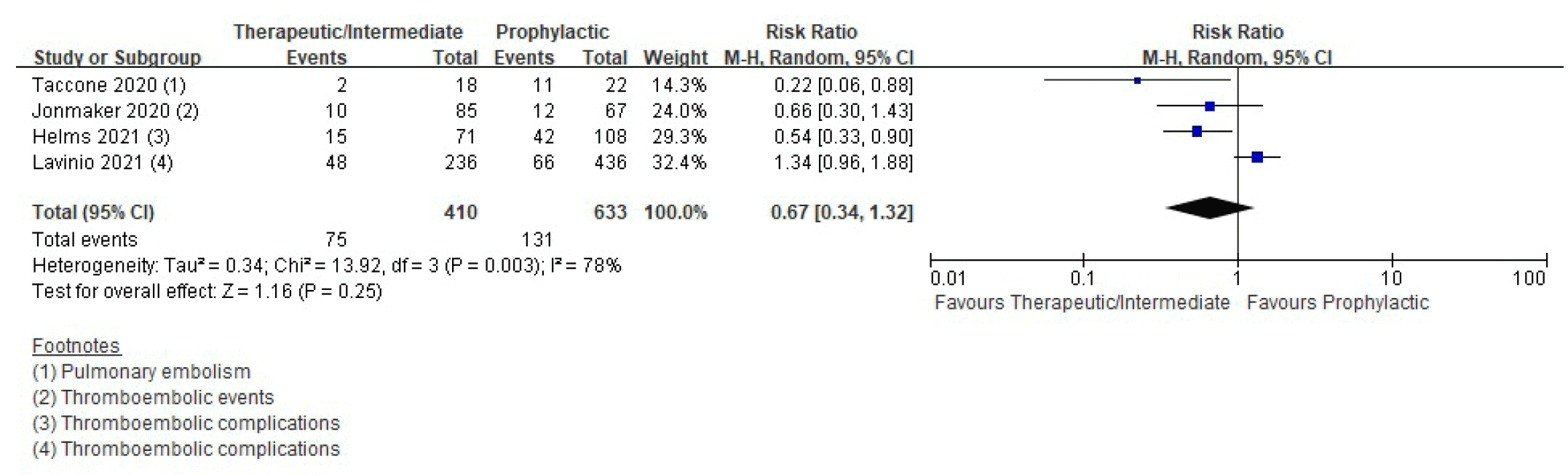Viewport: 1568px width, 475px height.
Task: Click the Helms 2021 study row label
Action: coord(100,137)
